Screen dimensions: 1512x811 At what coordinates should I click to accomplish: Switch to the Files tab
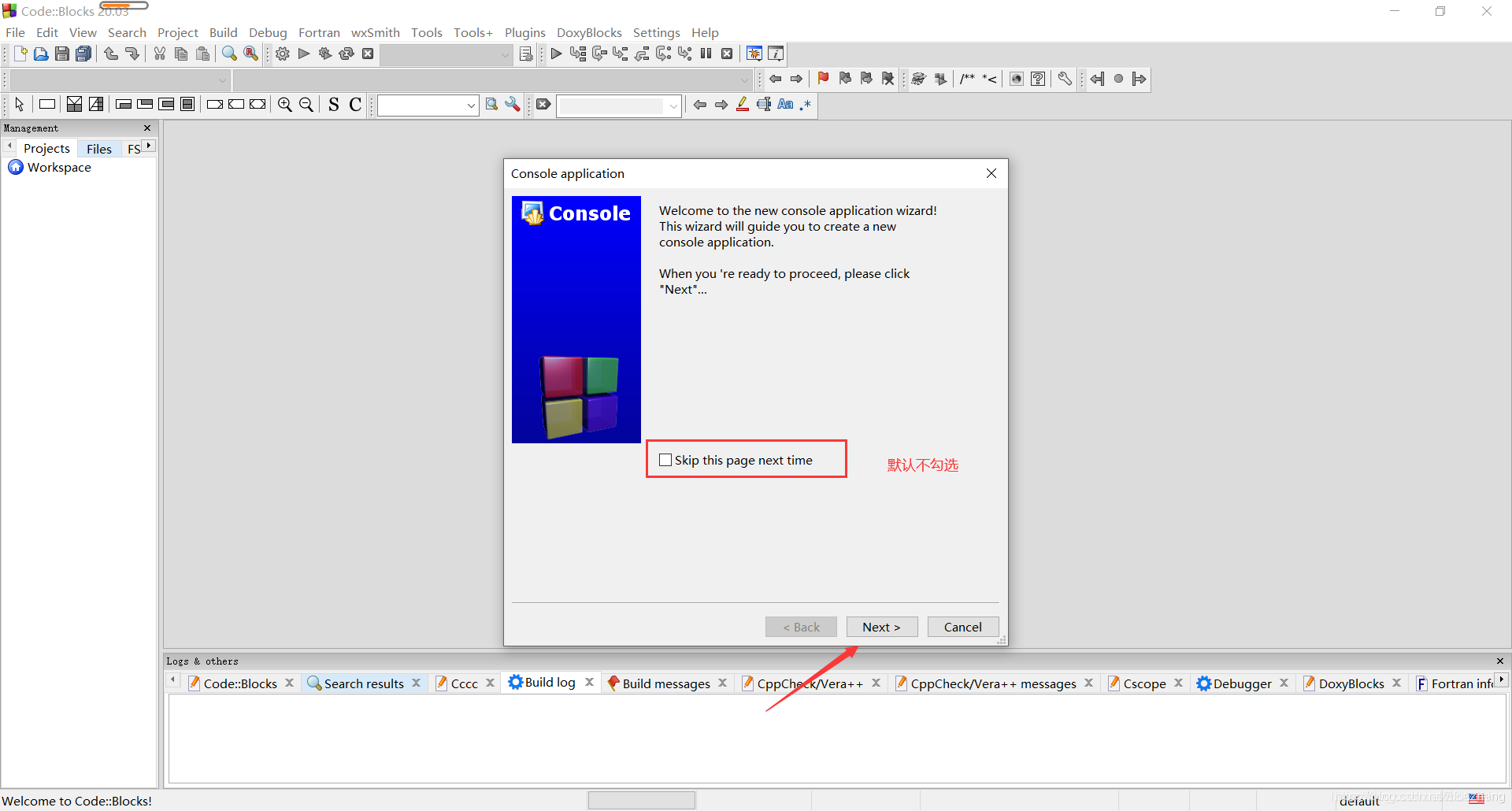pyautogui.click(x=99, y=149)
